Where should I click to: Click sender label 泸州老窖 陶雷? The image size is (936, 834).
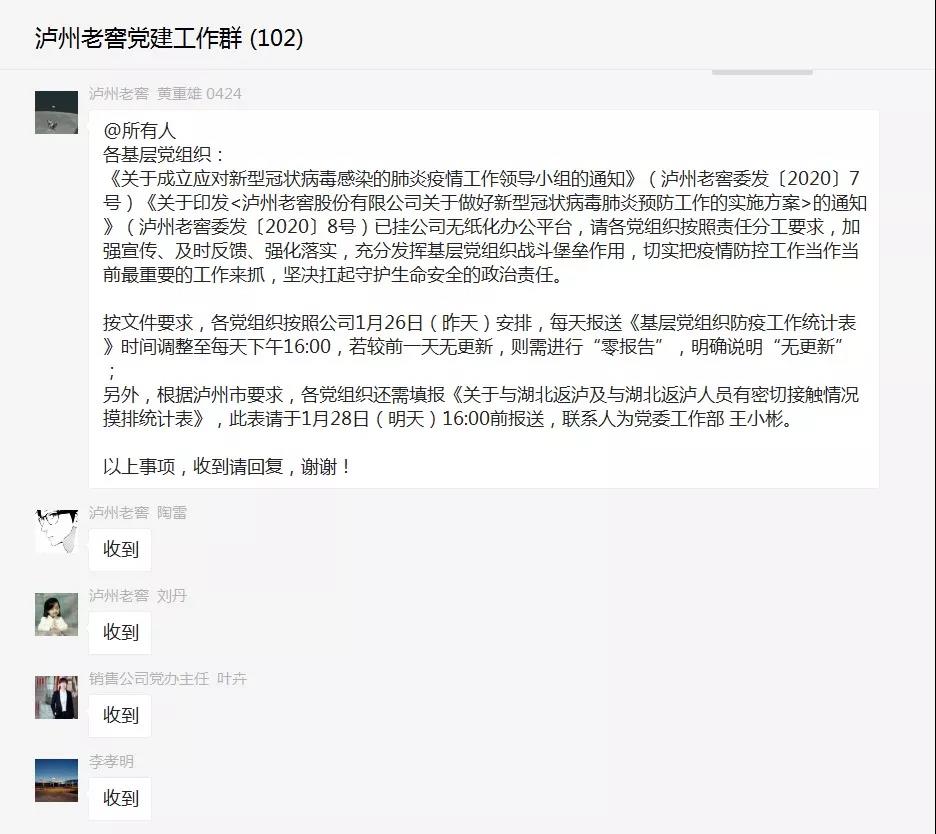138,513
